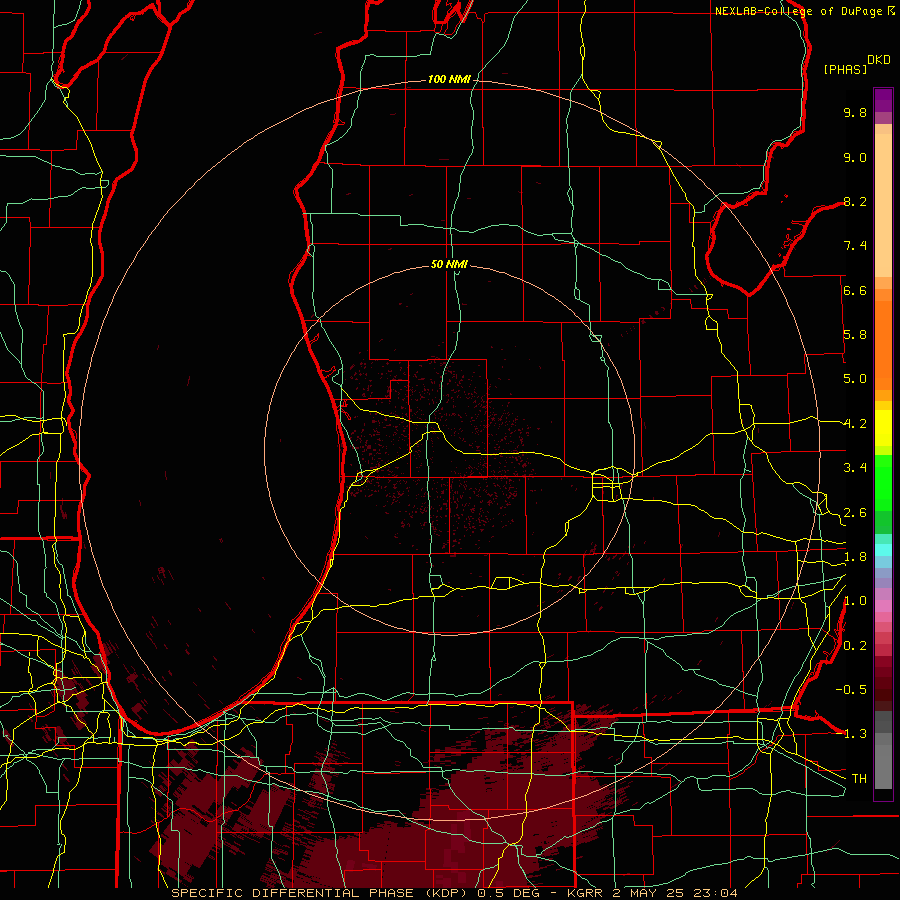The width and height of the screenshot is (900, 900).
Task: Click the -0.5 scale value
Action: pos(851,690)
